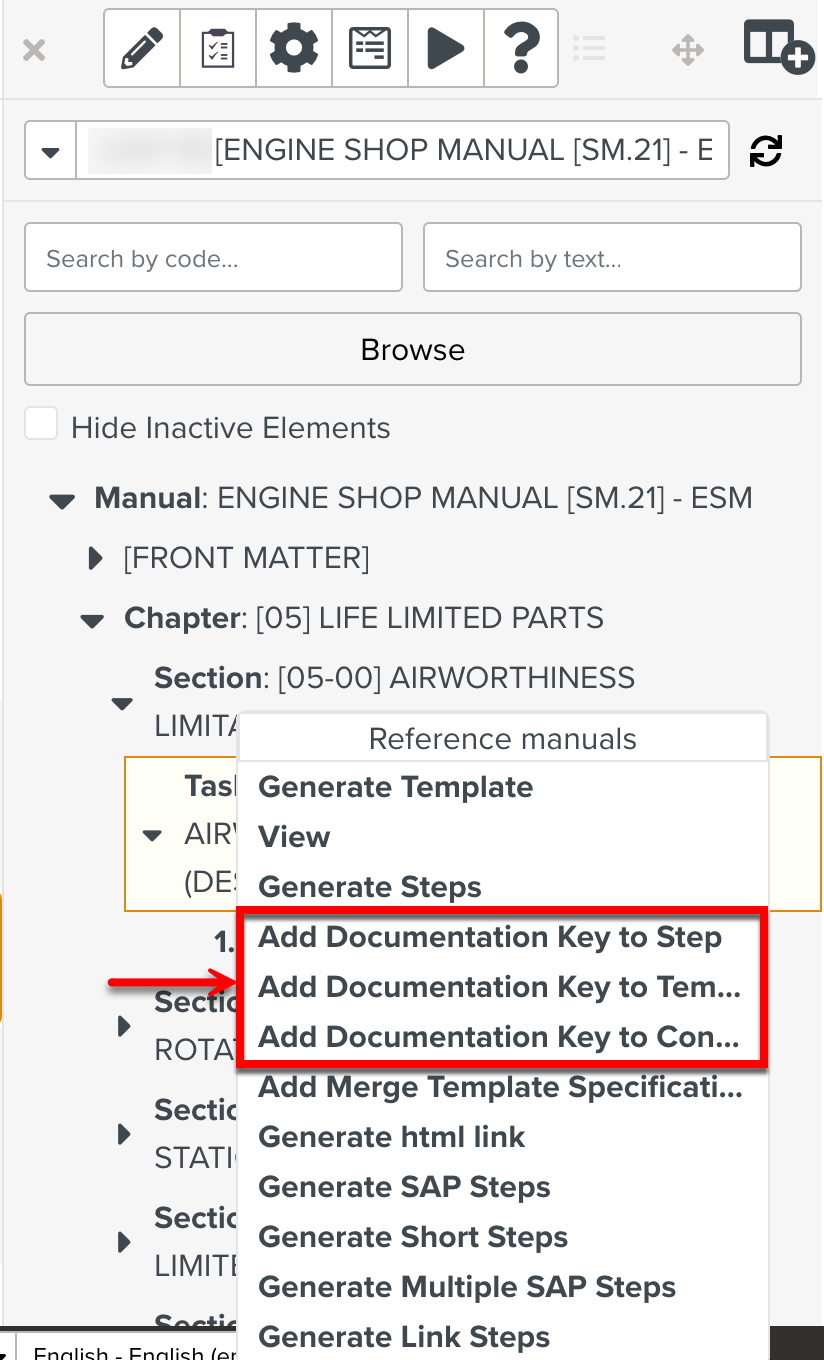Choose Generate Template from the menu
The width and height of the screenshot is (824, 1360).
(395, 787)
